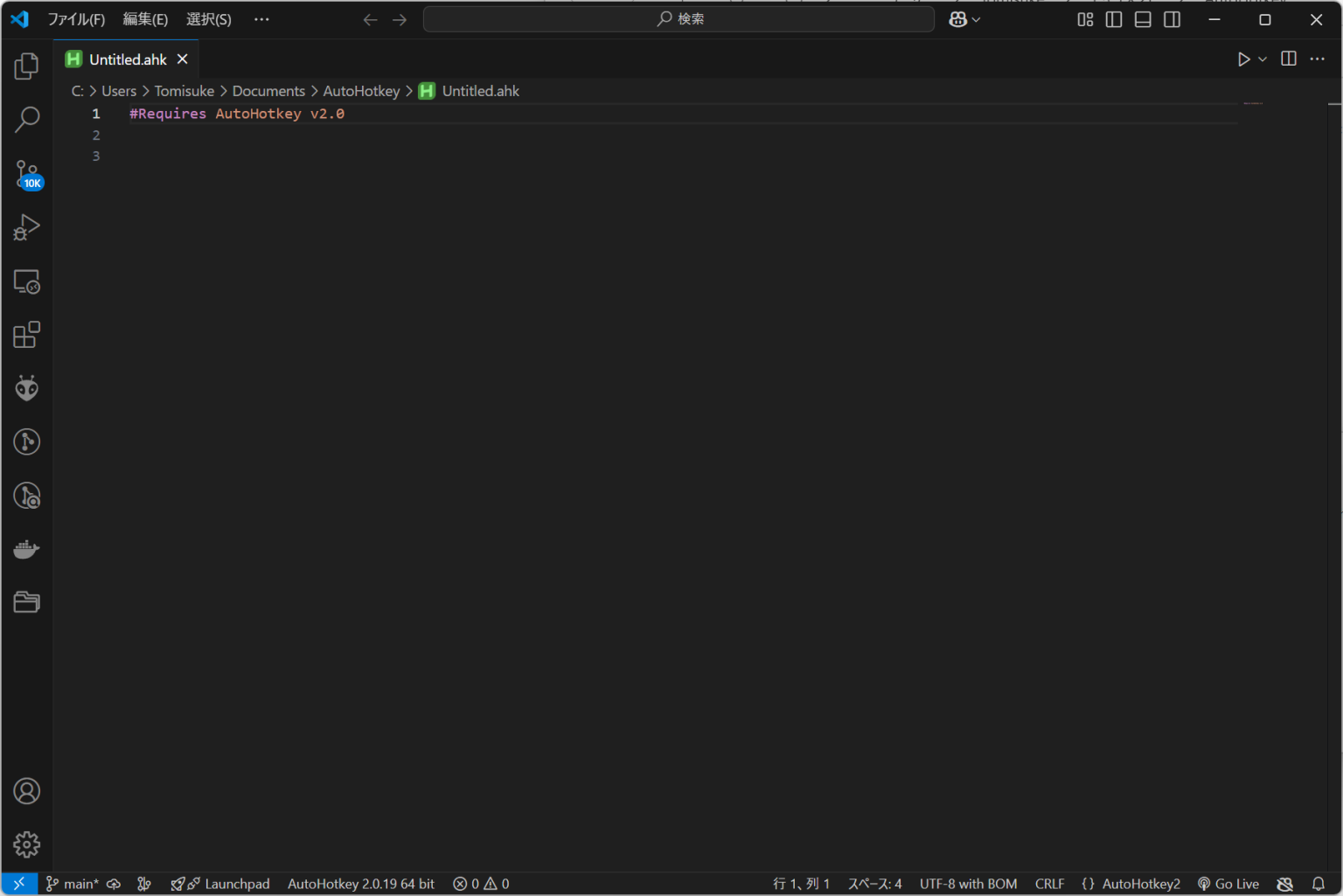Open the Run button dropdown arrow
The height and width of the screenshot is (896, 1343).
1262,59
